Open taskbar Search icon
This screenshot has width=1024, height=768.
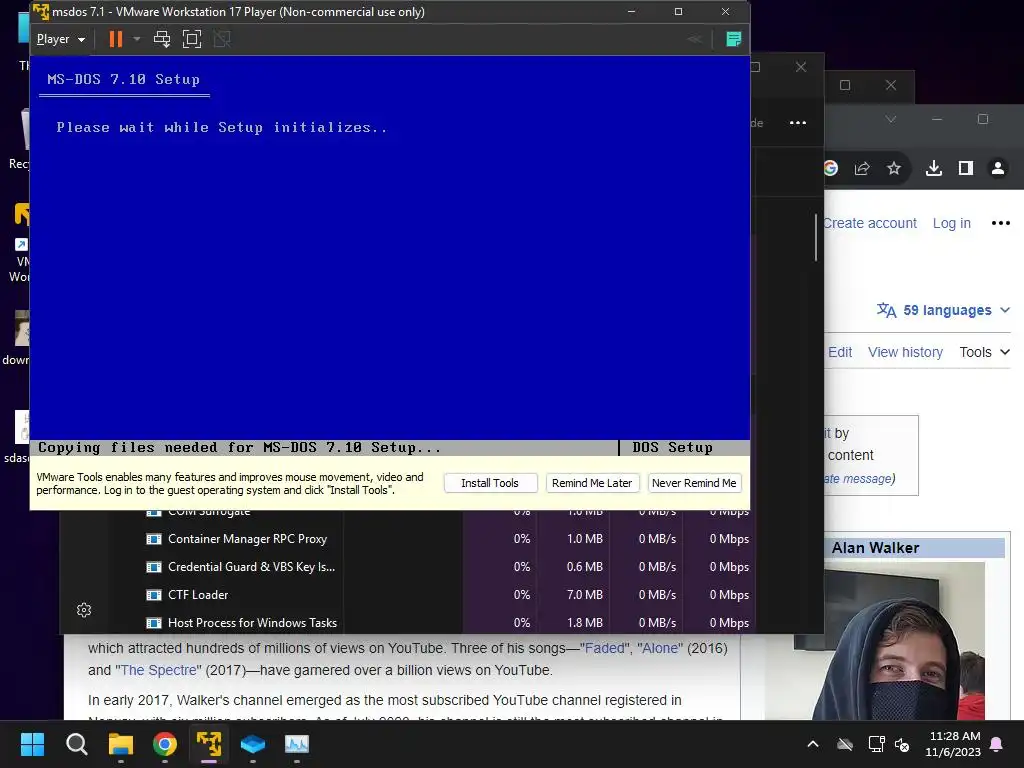click(76, 744)
